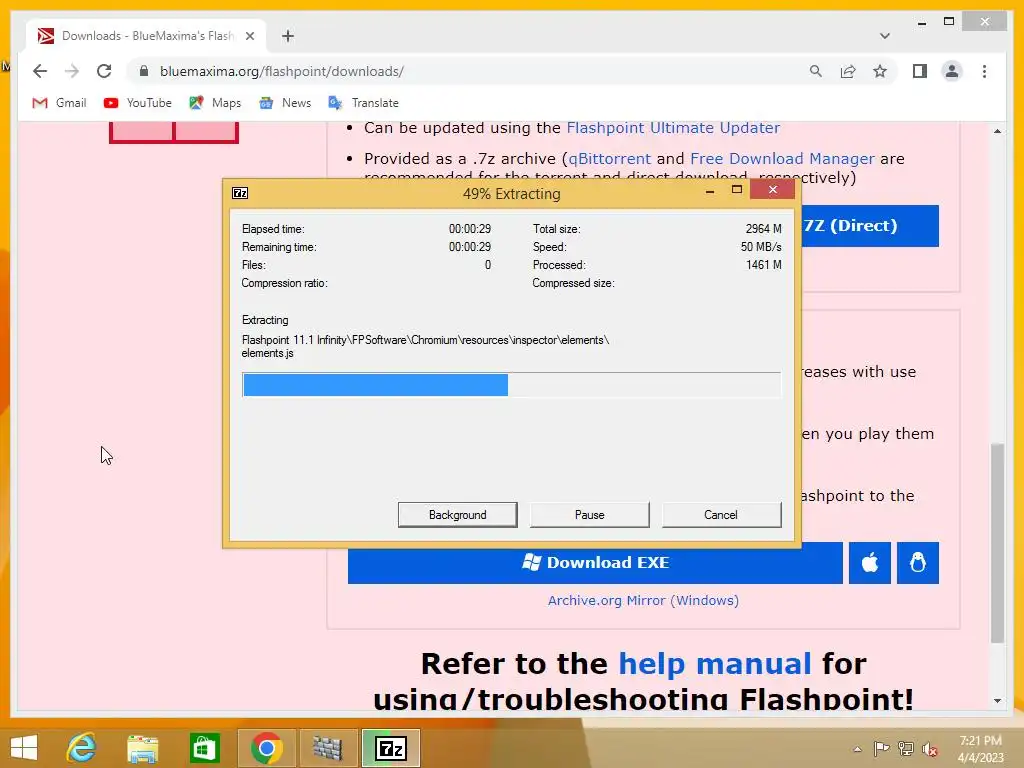Click the 7z icon in the dialog title bar
Viewport: 1024px width, 768px height.
240,193
